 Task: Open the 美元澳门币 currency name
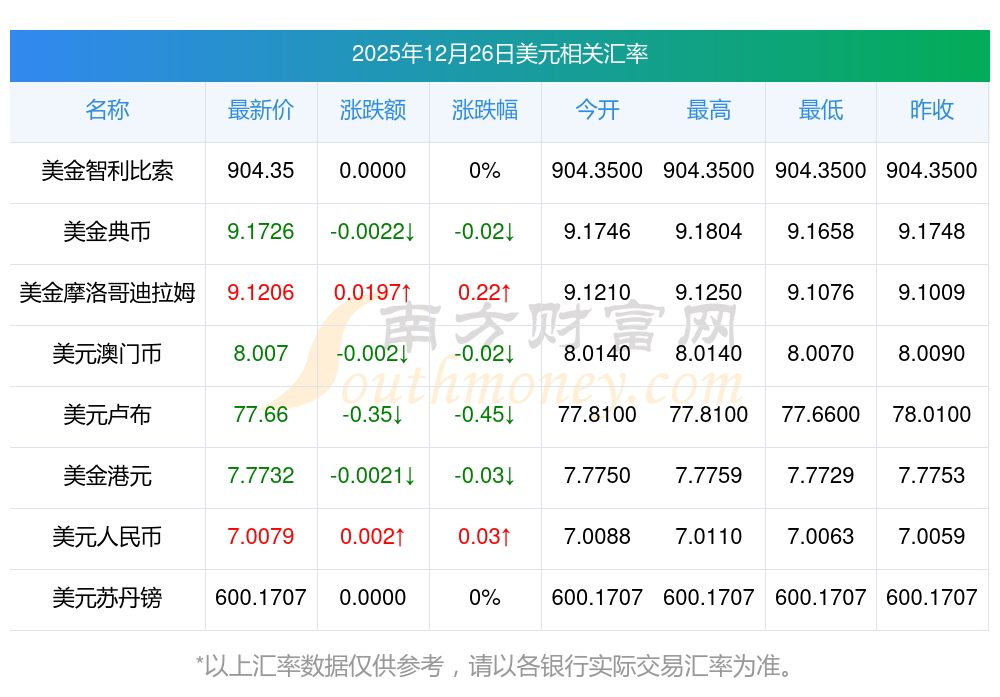click(107, 354)
